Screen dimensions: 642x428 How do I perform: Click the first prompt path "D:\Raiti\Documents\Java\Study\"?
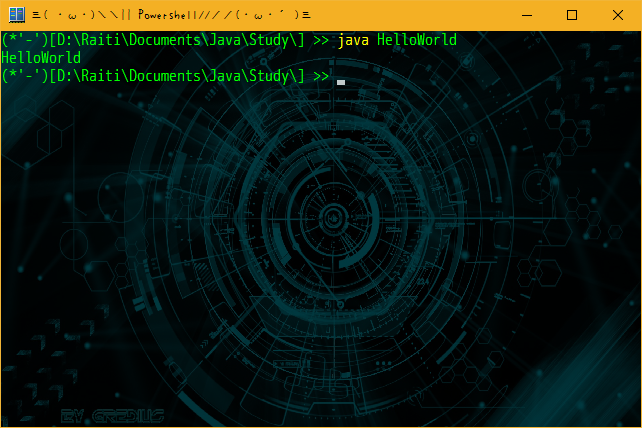tap(176, 41)
